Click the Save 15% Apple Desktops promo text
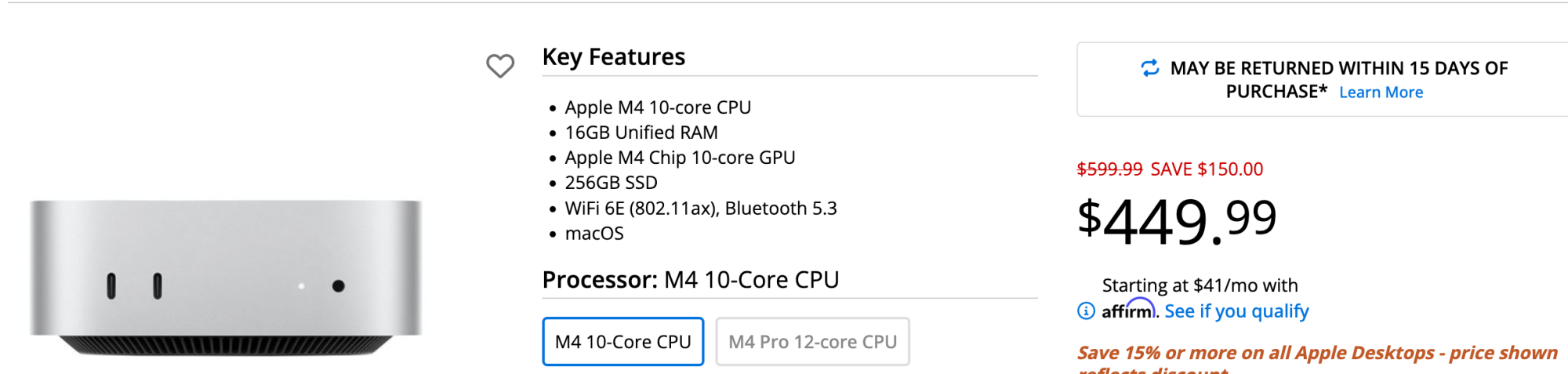Viewport: 1568px width, 374px height. point(1317,354)
